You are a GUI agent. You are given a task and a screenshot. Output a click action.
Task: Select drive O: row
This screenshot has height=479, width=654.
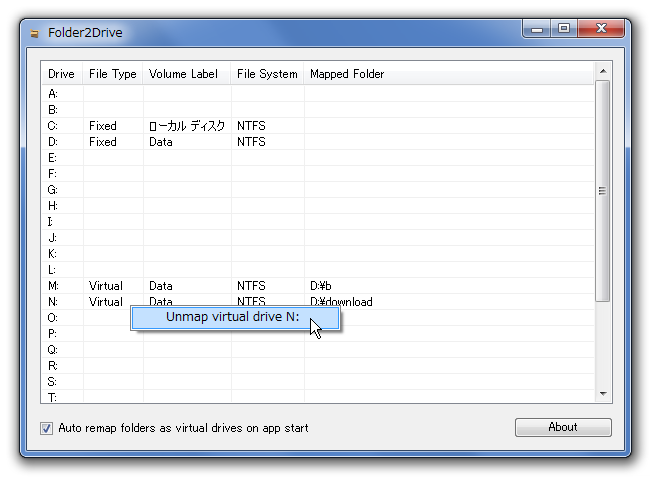[x=318, y=318]
